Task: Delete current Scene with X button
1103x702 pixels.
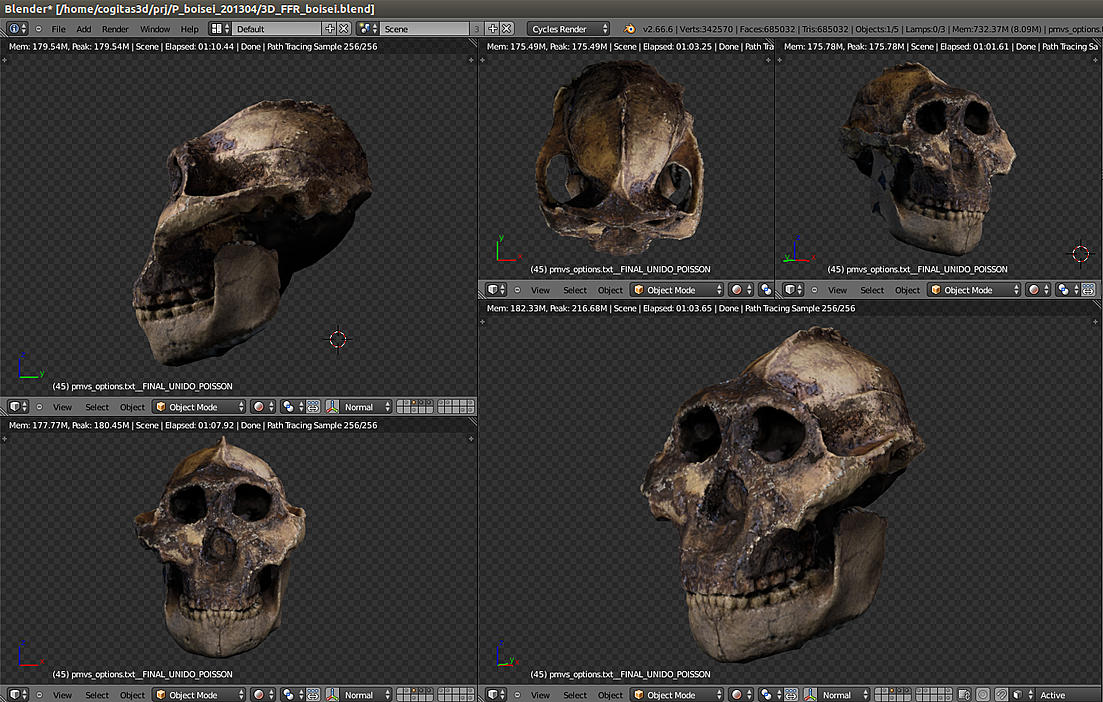Action: (x=507, y=29)
